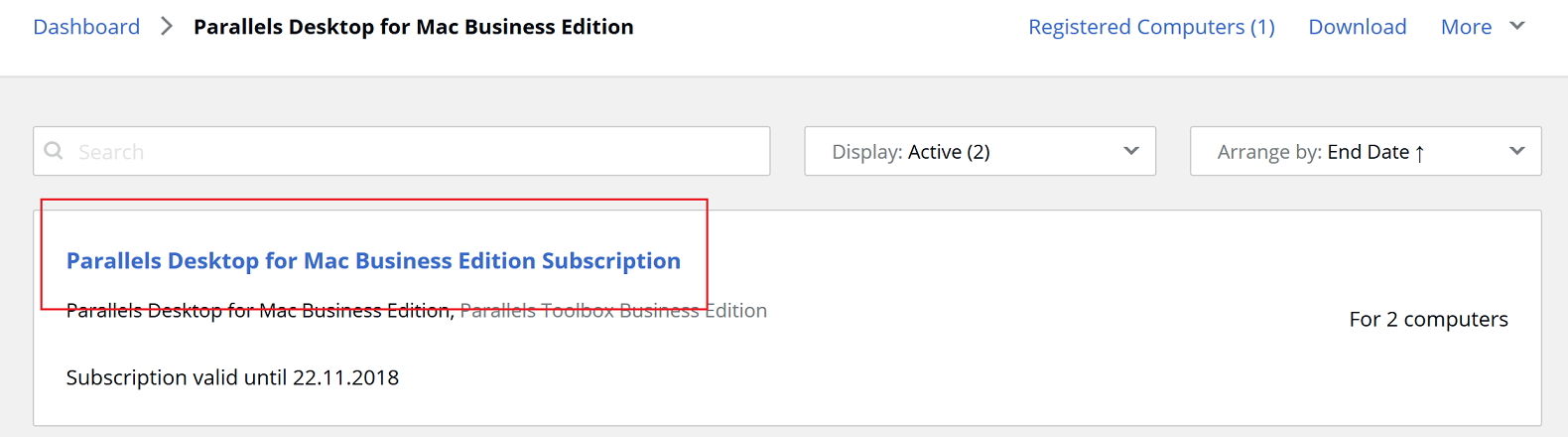Expand the Display: Active (2) dropdown

pos(979,152)
